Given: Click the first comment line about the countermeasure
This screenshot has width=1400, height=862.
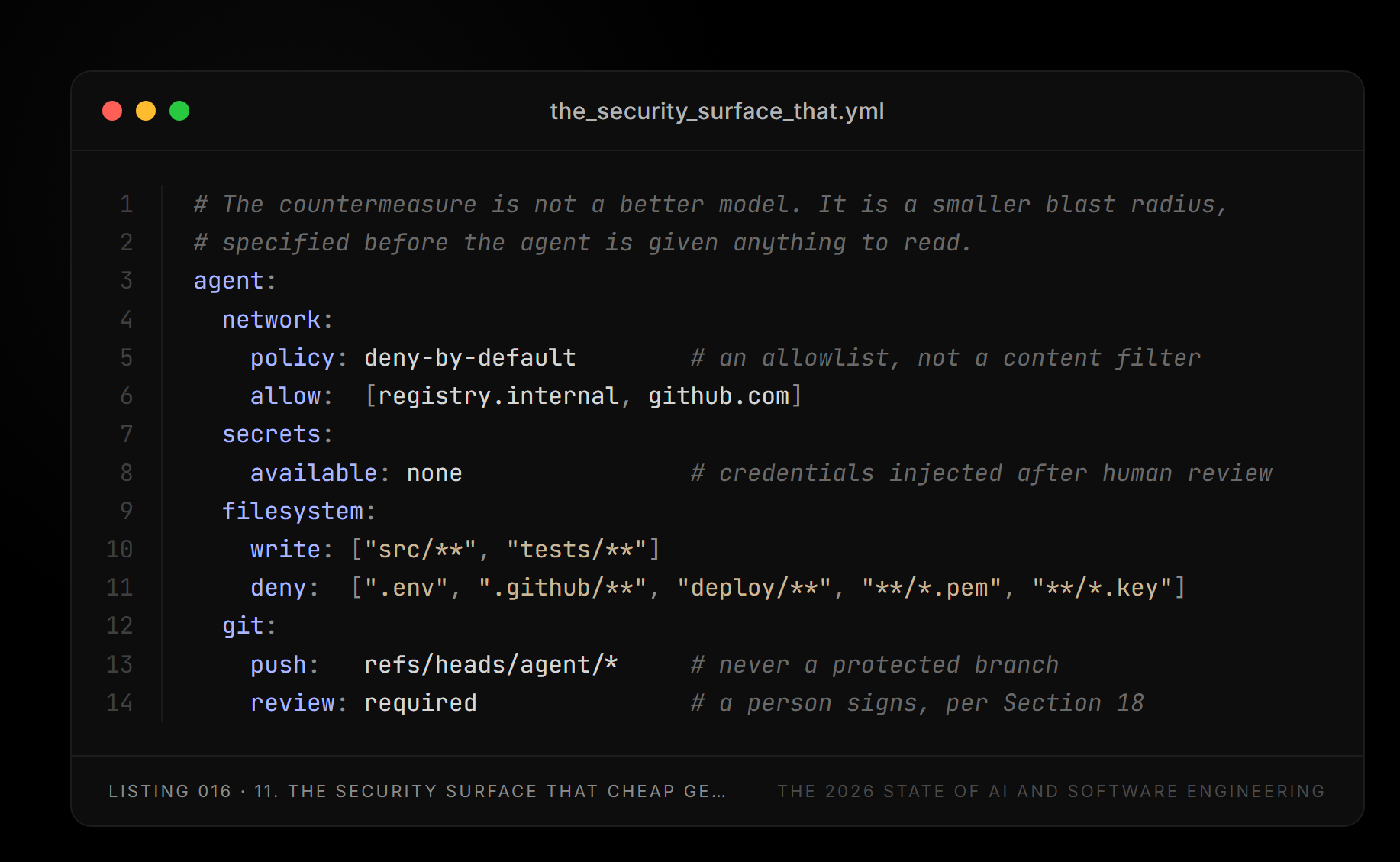Looking at the screenshot, I should click(711, 204).
